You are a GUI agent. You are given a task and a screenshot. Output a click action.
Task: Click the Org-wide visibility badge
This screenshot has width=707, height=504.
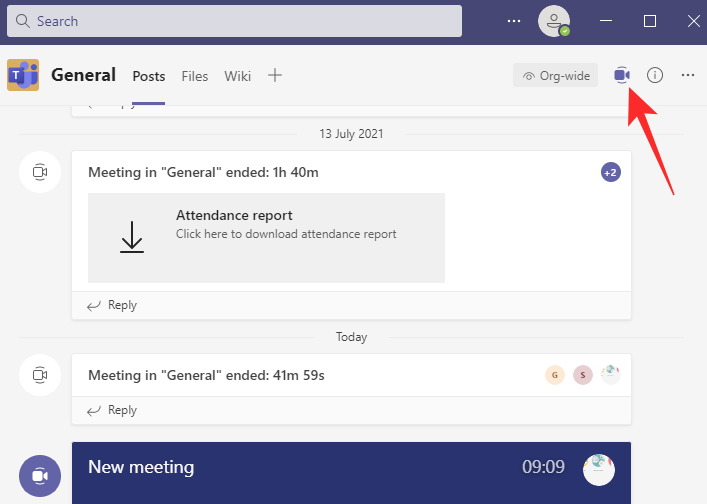556,75
